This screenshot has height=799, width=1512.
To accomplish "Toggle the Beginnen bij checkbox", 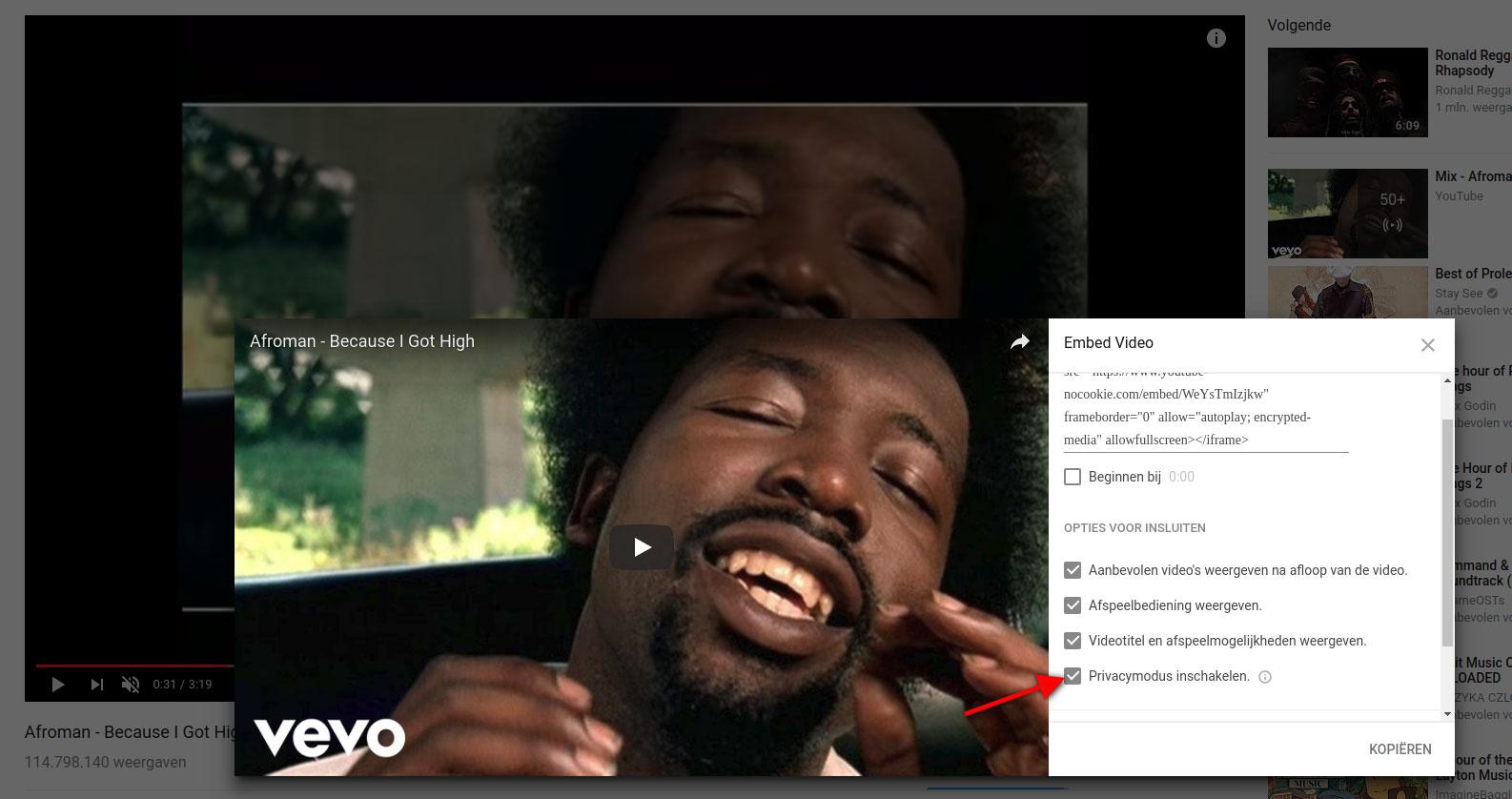I will [1073, 477].
